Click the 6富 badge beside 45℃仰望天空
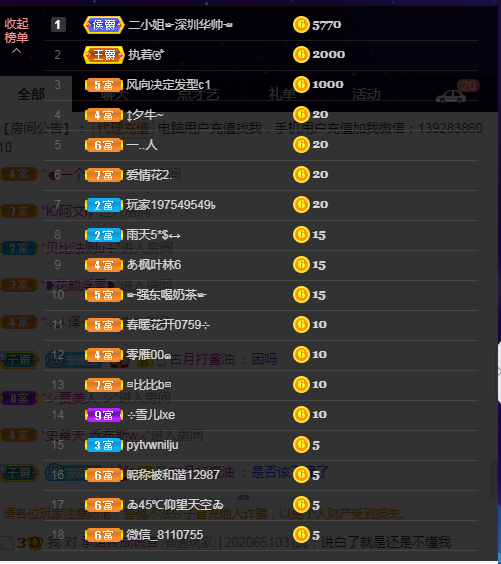This screenshot has width=501, height=564. tap(104, 505)
